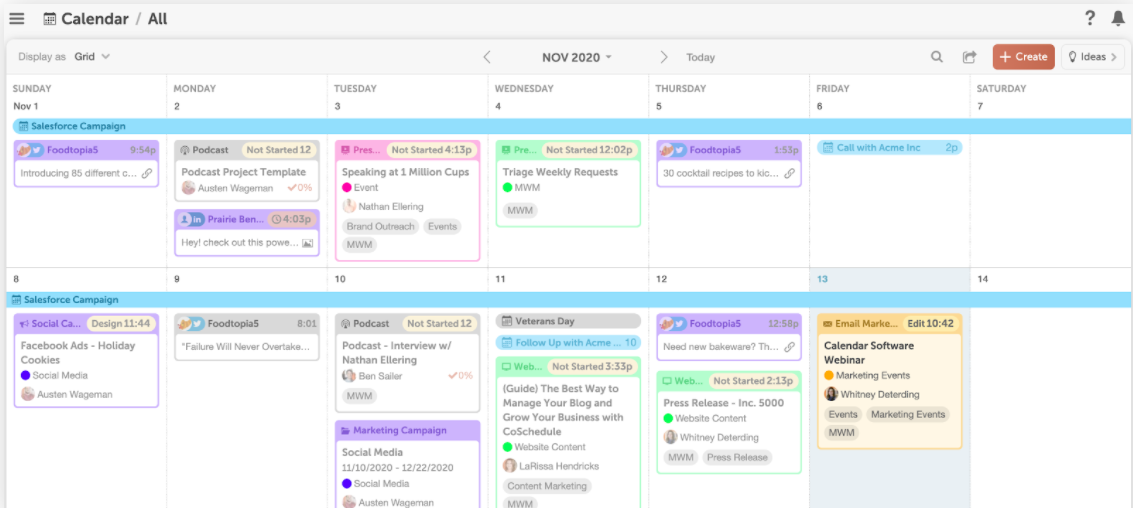Click the share calendar icon

click(x=969, y=57)
